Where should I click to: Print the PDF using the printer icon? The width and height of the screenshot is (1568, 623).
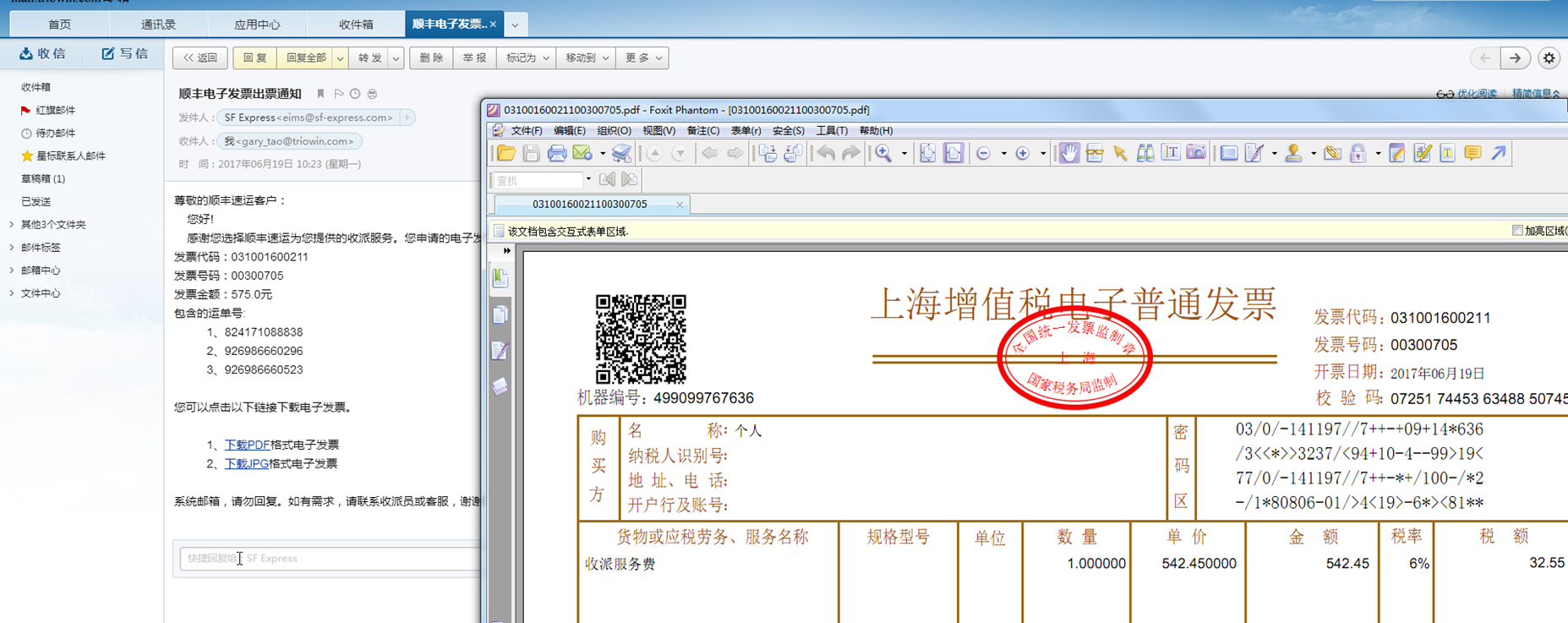coord(556,153)
